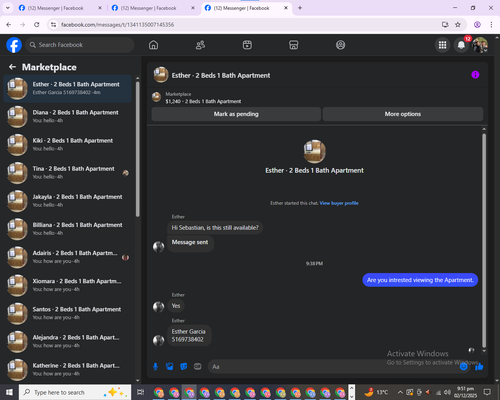Image resolution: width=500 pixels, height=400 pixels.
Task: Click the Facebook logo icon
Action: point(14,45)
